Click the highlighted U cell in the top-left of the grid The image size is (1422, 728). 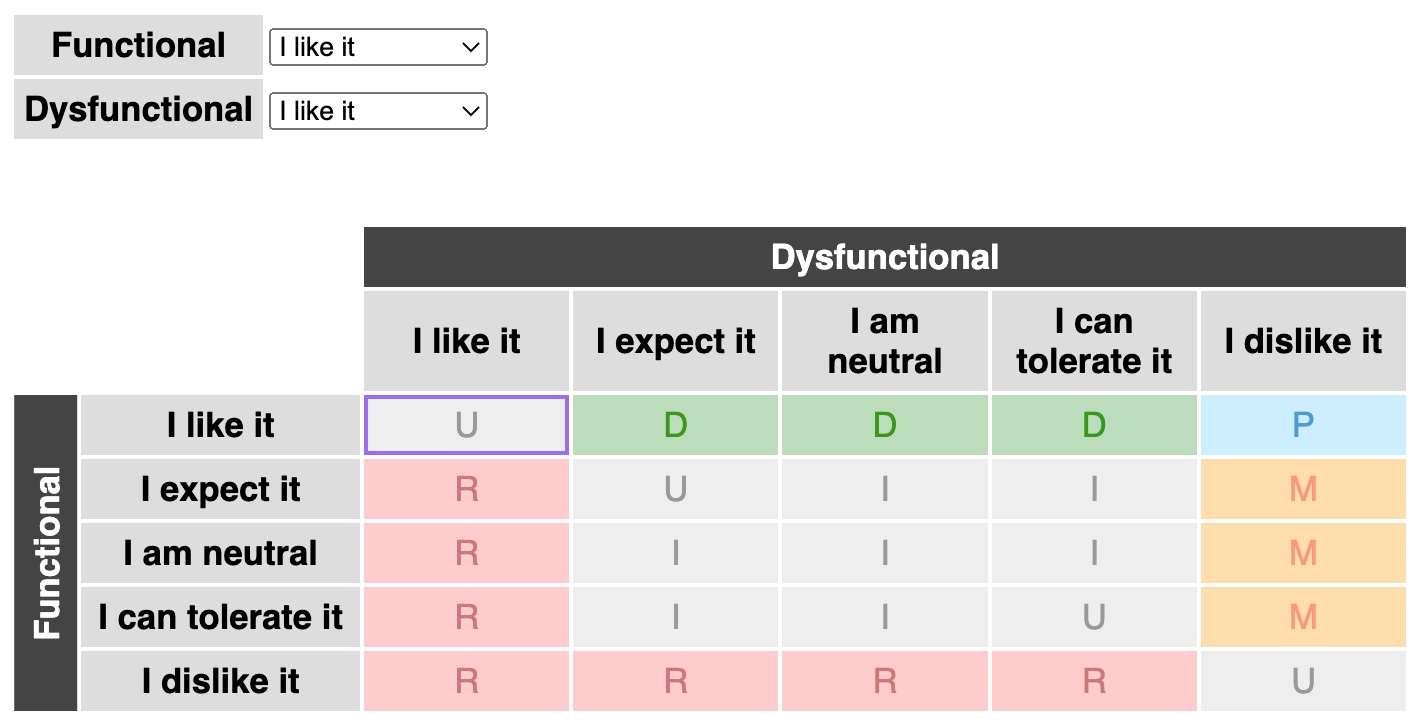click(467, 425)
